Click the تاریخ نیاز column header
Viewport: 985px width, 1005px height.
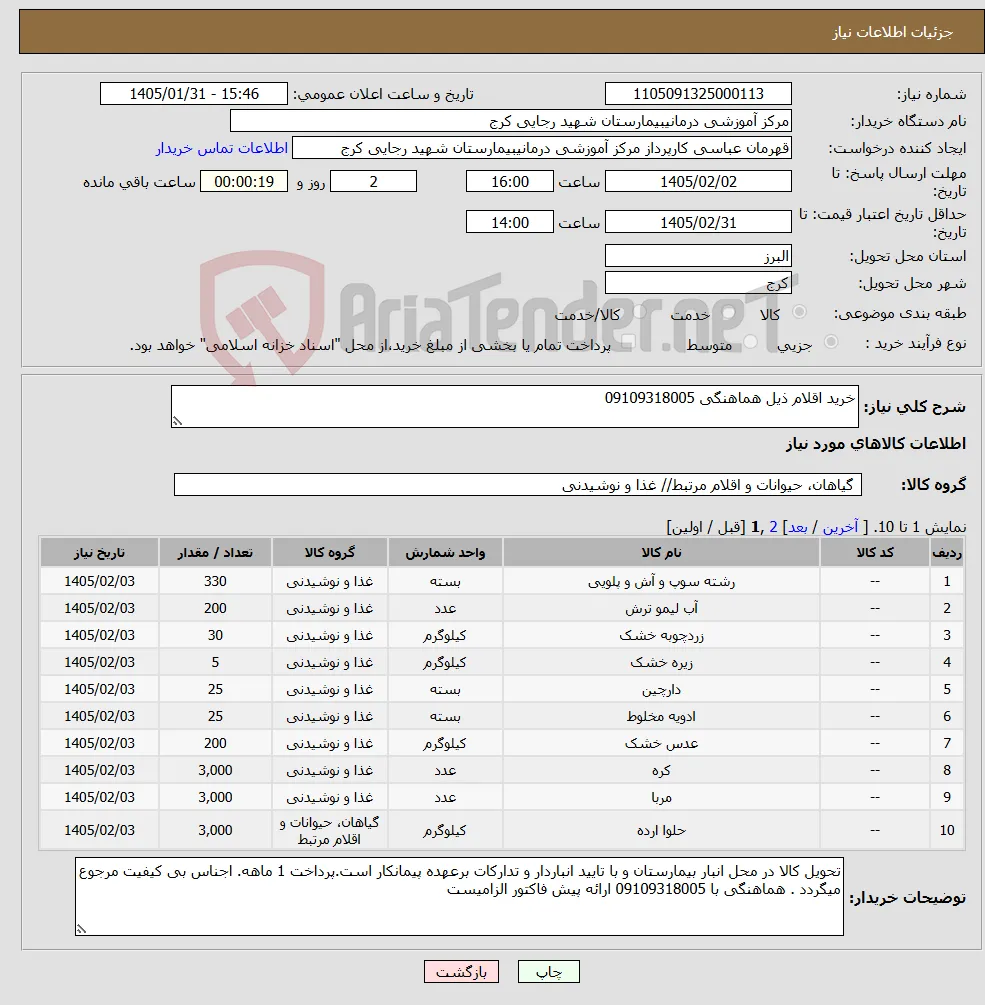pyautogui.click(x=99, y=552)
